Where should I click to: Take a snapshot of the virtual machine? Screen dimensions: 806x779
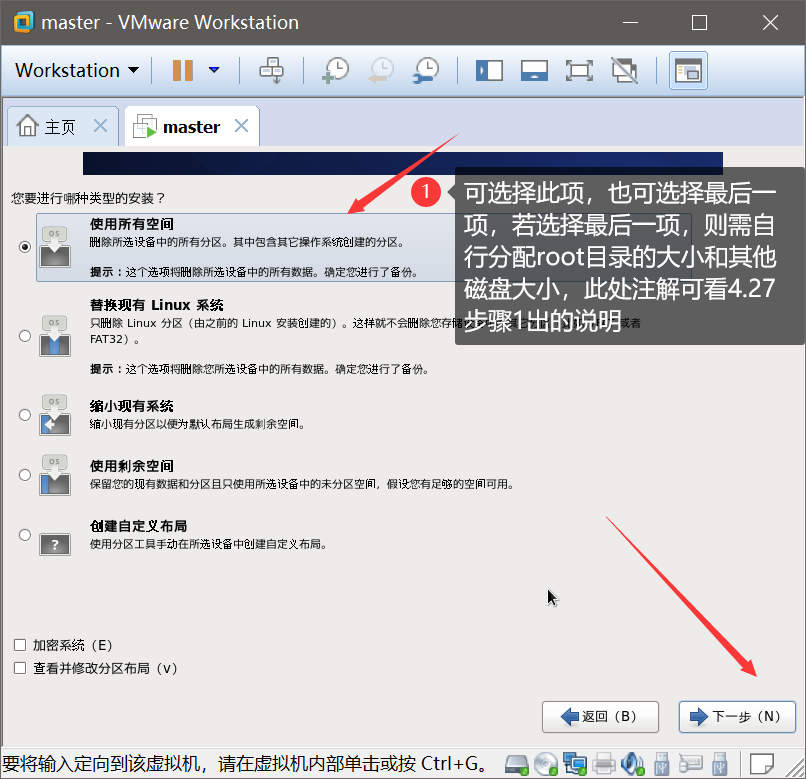(336, 70)
